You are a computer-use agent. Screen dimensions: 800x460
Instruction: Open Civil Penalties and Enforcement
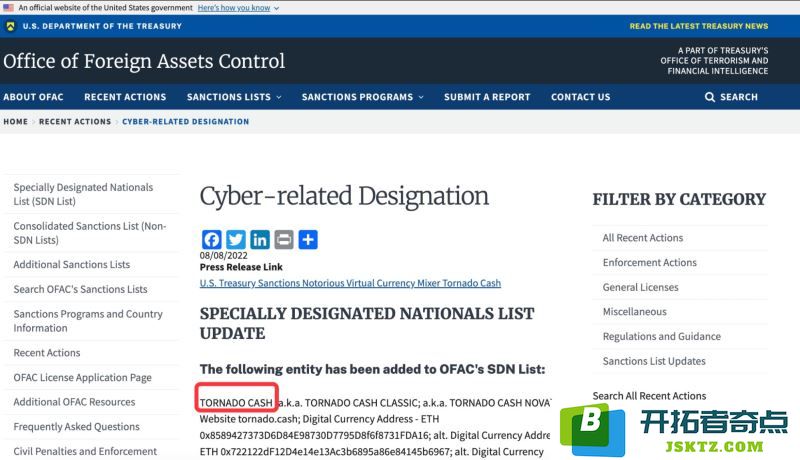pos(92,451)
